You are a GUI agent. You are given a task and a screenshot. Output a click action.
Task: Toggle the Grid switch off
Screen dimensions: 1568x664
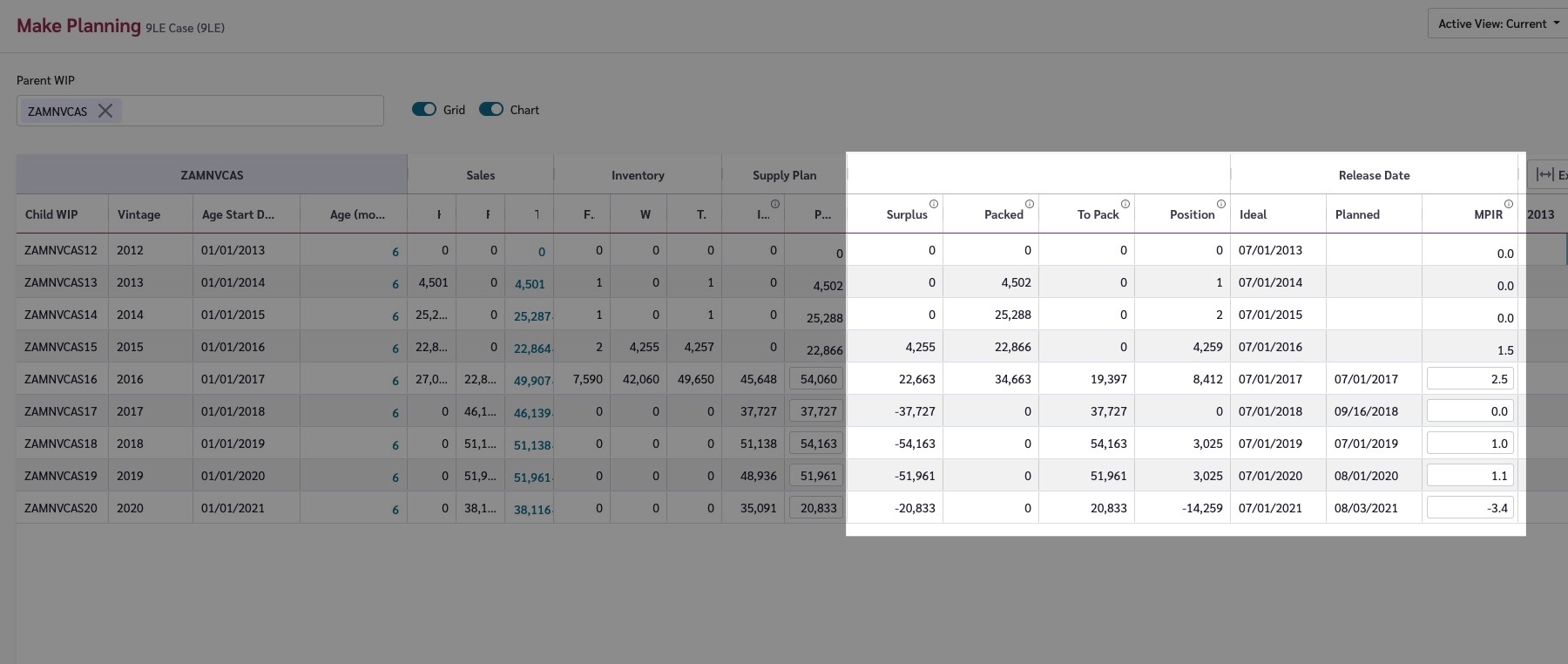(424, 110)
